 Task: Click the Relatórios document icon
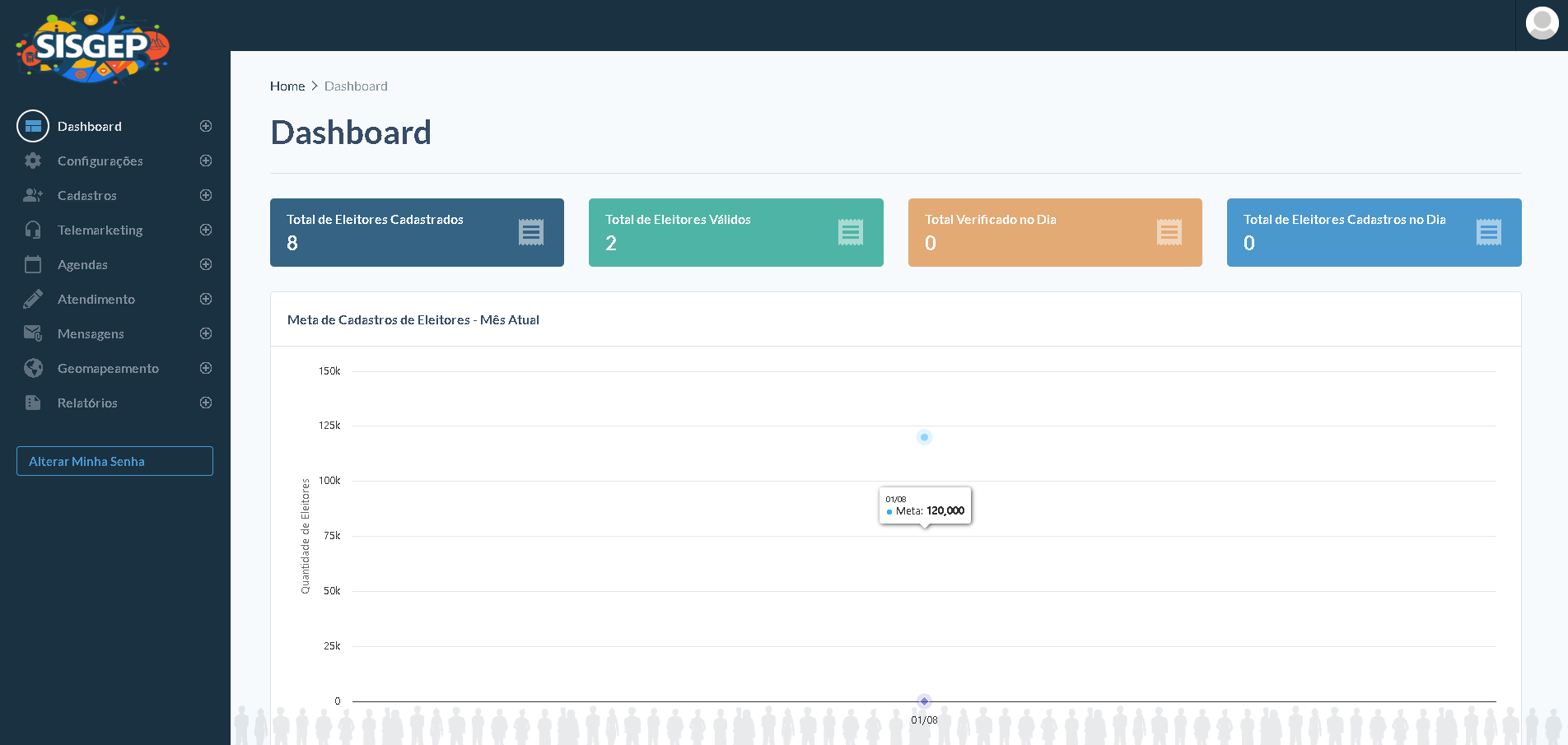point(33,403)
